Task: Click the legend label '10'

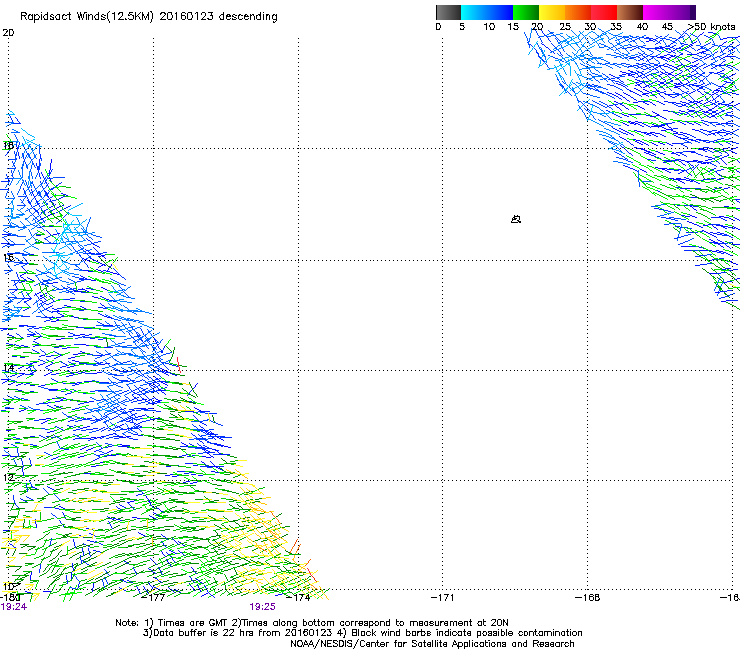Action: pyautogui.click(x=489, y=27)
